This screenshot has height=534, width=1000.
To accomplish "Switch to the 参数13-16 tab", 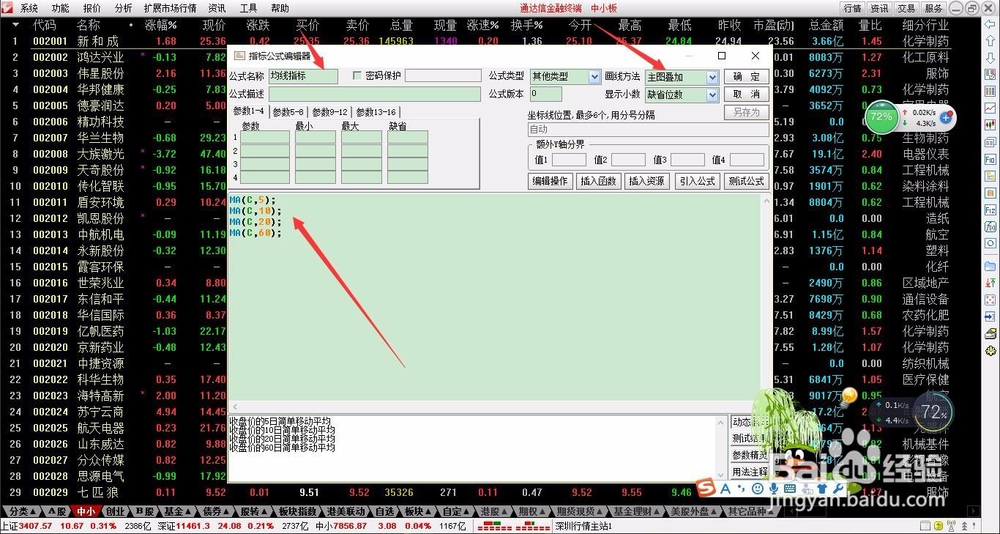I will [x=376, y=112].
